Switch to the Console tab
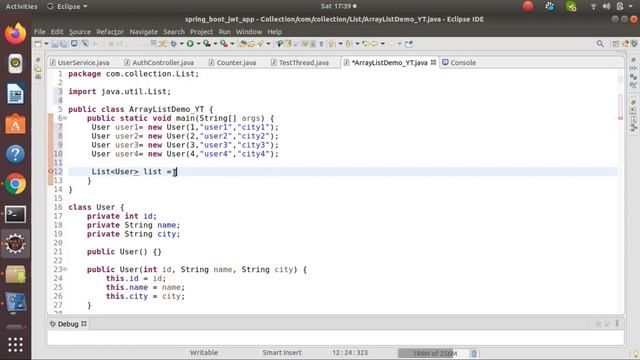 click(x=459, y=62)
